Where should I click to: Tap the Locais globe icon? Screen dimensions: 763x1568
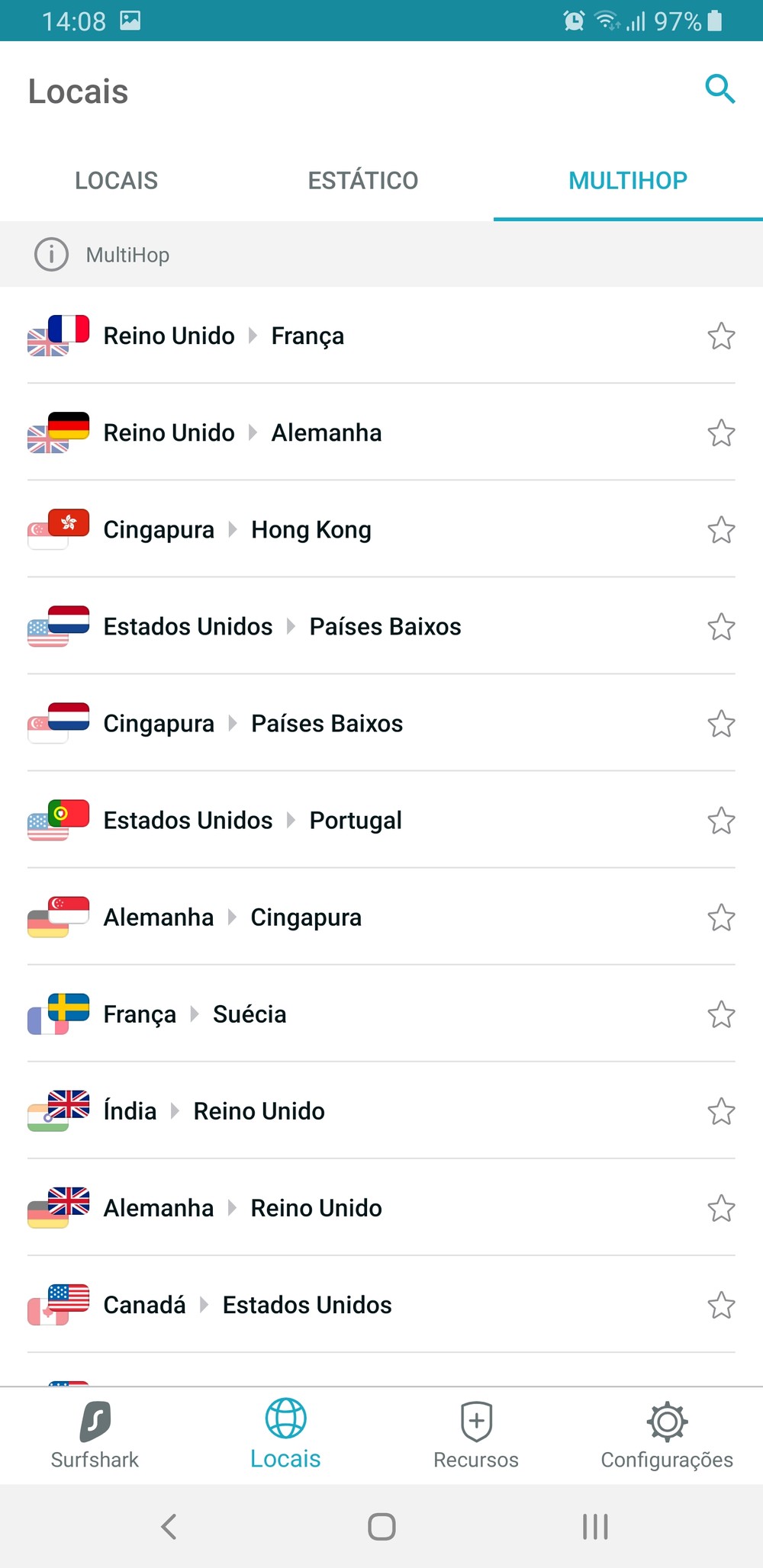point(285,1419)
